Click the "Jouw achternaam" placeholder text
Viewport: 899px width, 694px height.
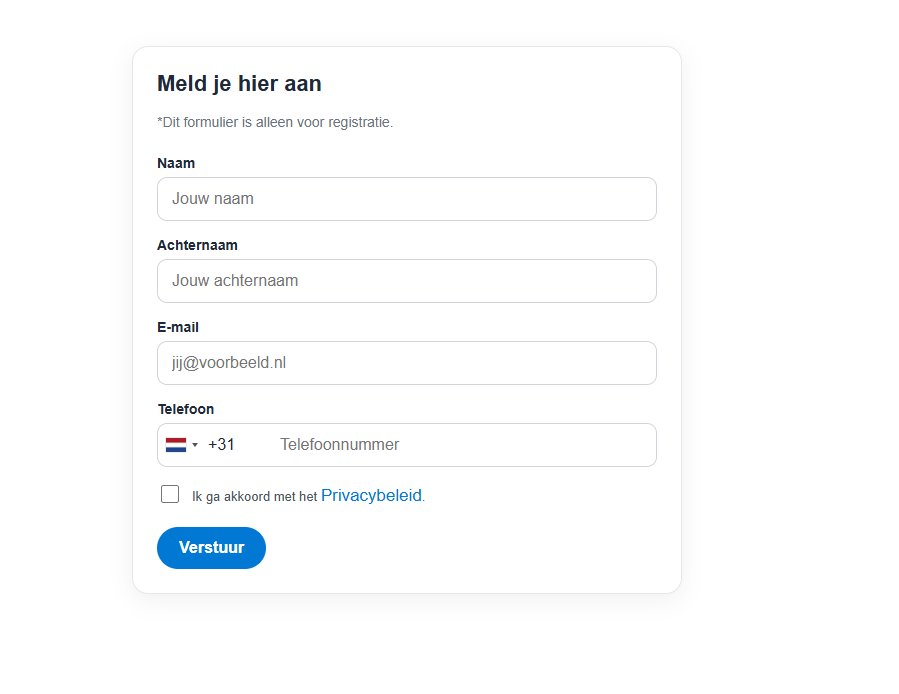[235, 281]
